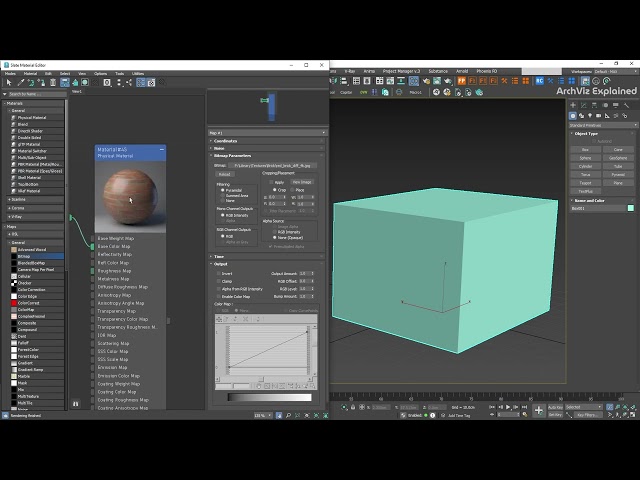Open the Utilities menu in Slate editor
This screenshot has height=480, width=640.
(x=138, y=74)
